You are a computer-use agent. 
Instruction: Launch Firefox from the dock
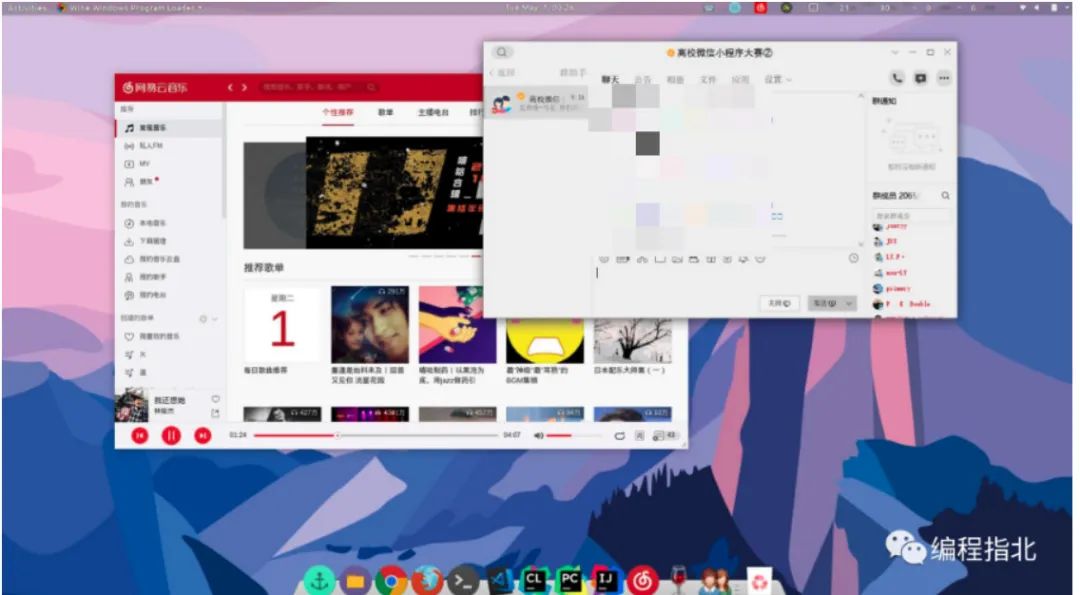427,581
